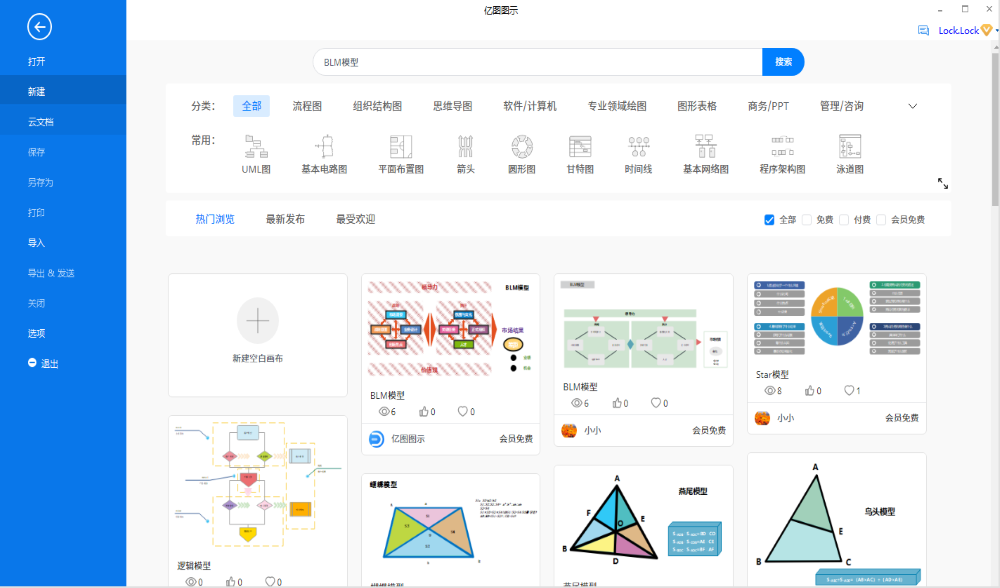Select 流程图 category
The height and width of the screenshot is (588, 1000).
(307, 106)
